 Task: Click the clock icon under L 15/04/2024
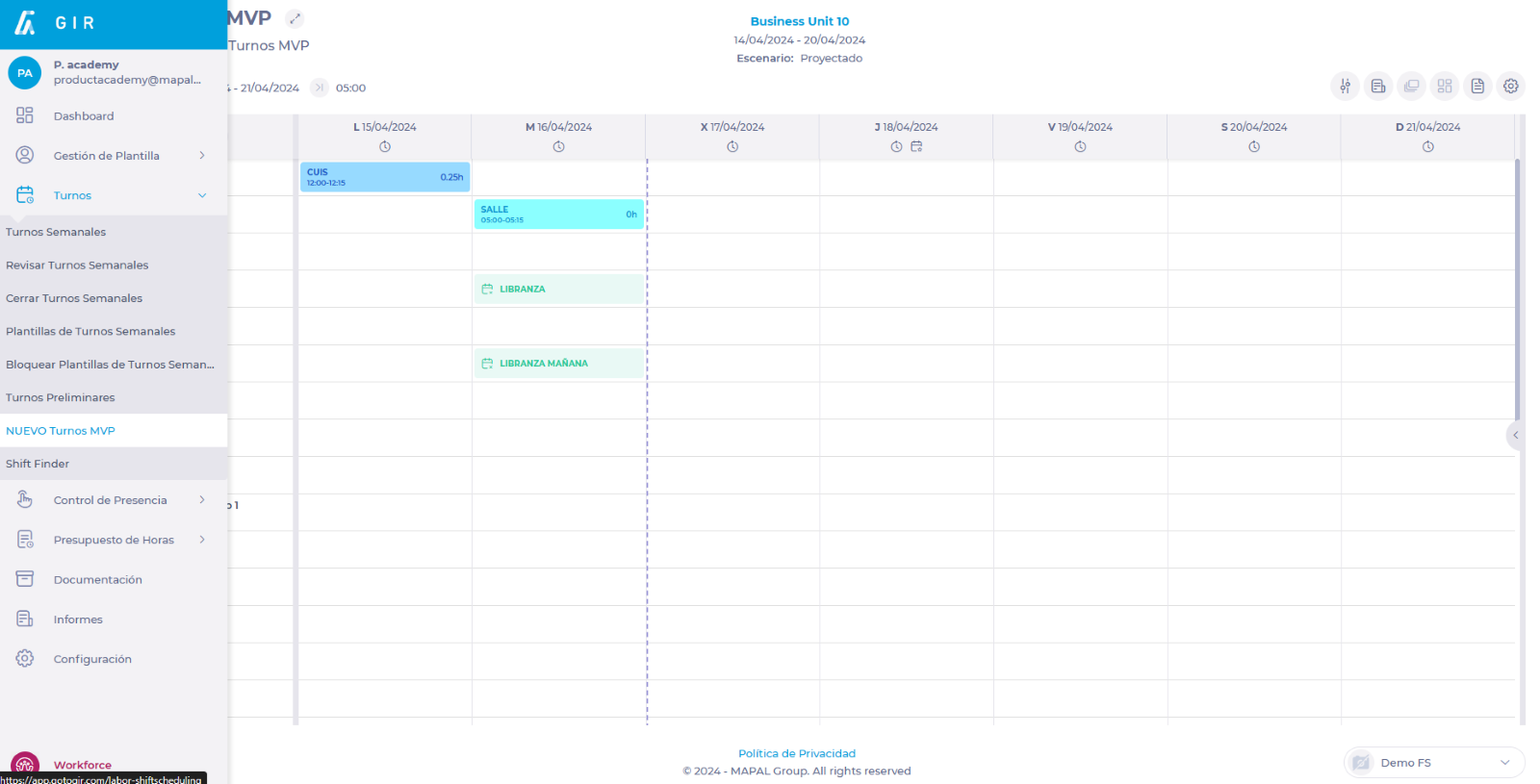(x=385, y=147)
